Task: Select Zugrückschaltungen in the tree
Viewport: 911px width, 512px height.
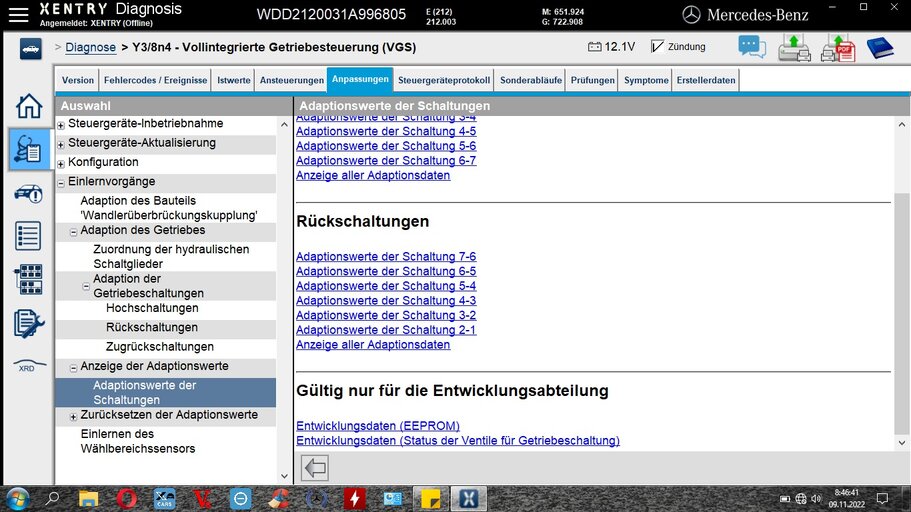Action: (x=160, y=346)
